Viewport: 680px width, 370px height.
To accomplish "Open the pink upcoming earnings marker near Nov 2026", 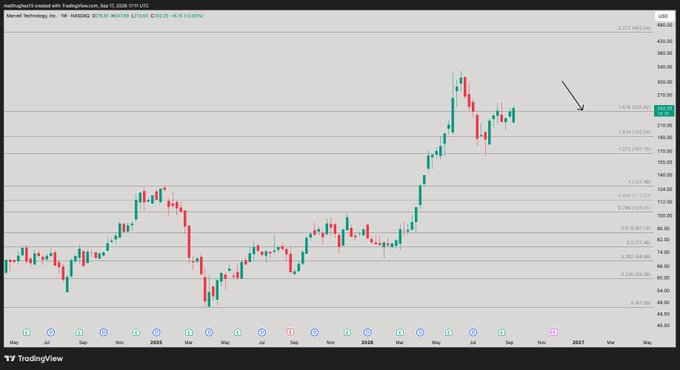I will tap(554, 332).
